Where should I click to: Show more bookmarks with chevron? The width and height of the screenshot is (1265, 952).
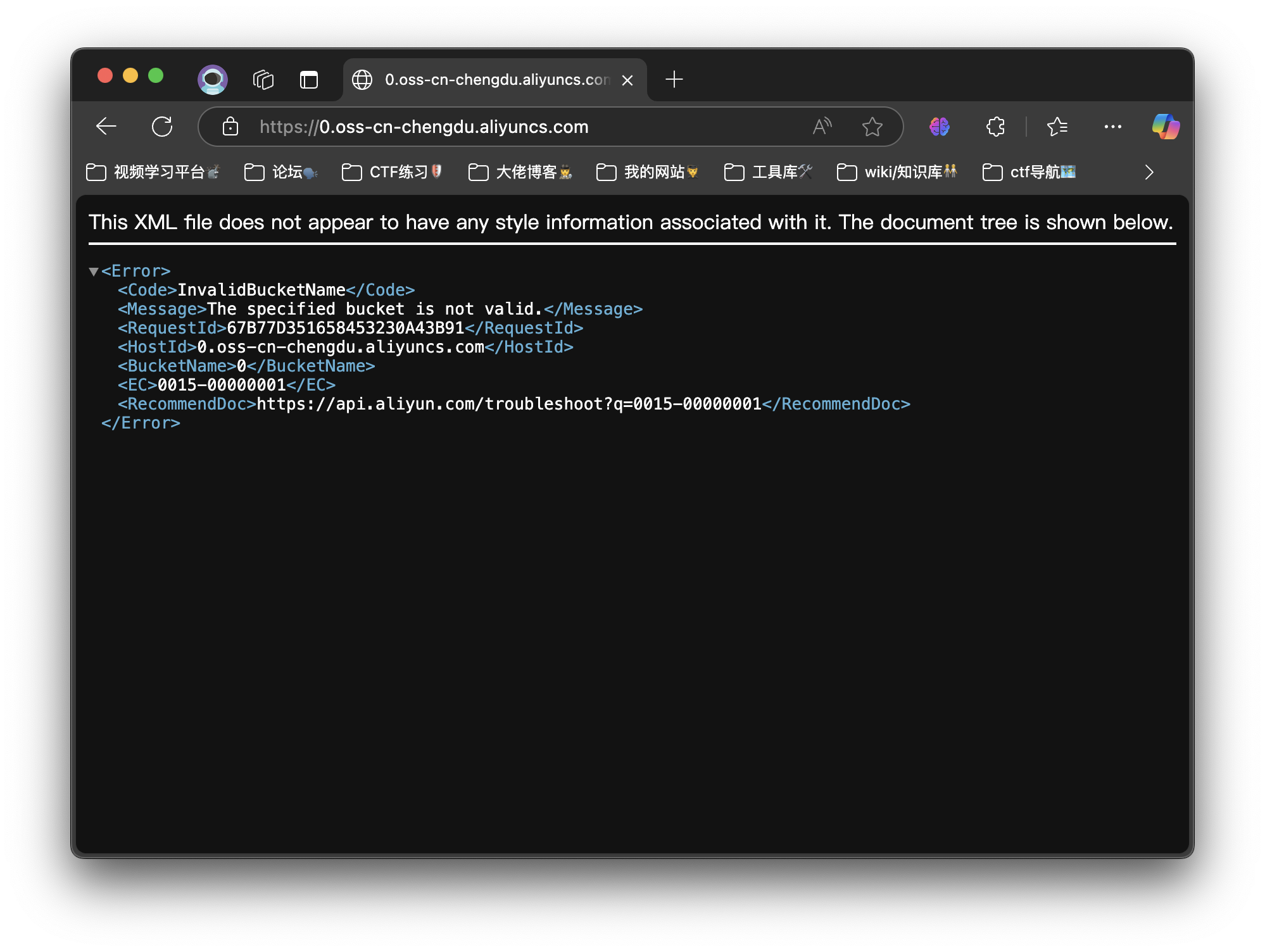[x=1149, y=172]
